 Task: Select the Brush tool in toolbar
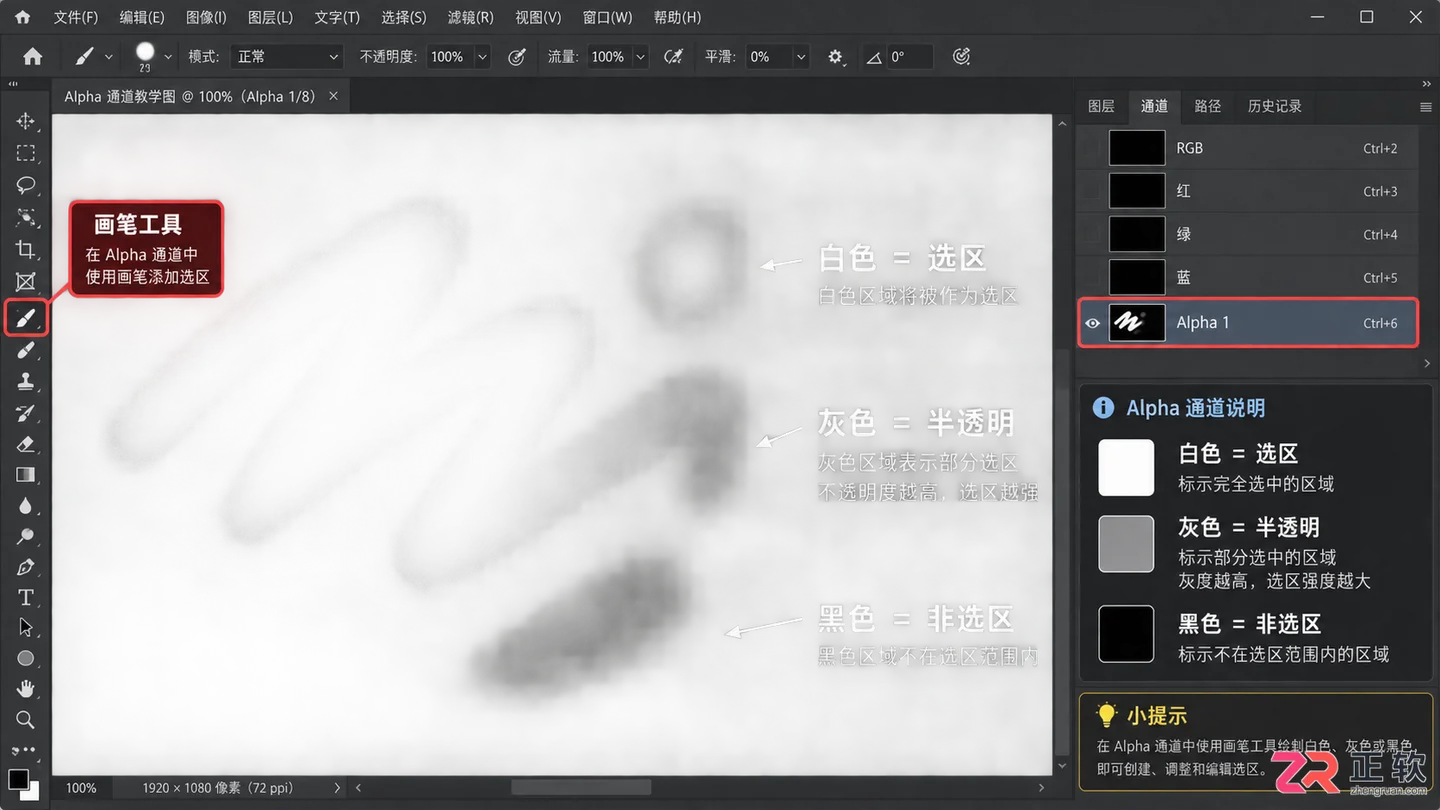(x=25, y=319)
